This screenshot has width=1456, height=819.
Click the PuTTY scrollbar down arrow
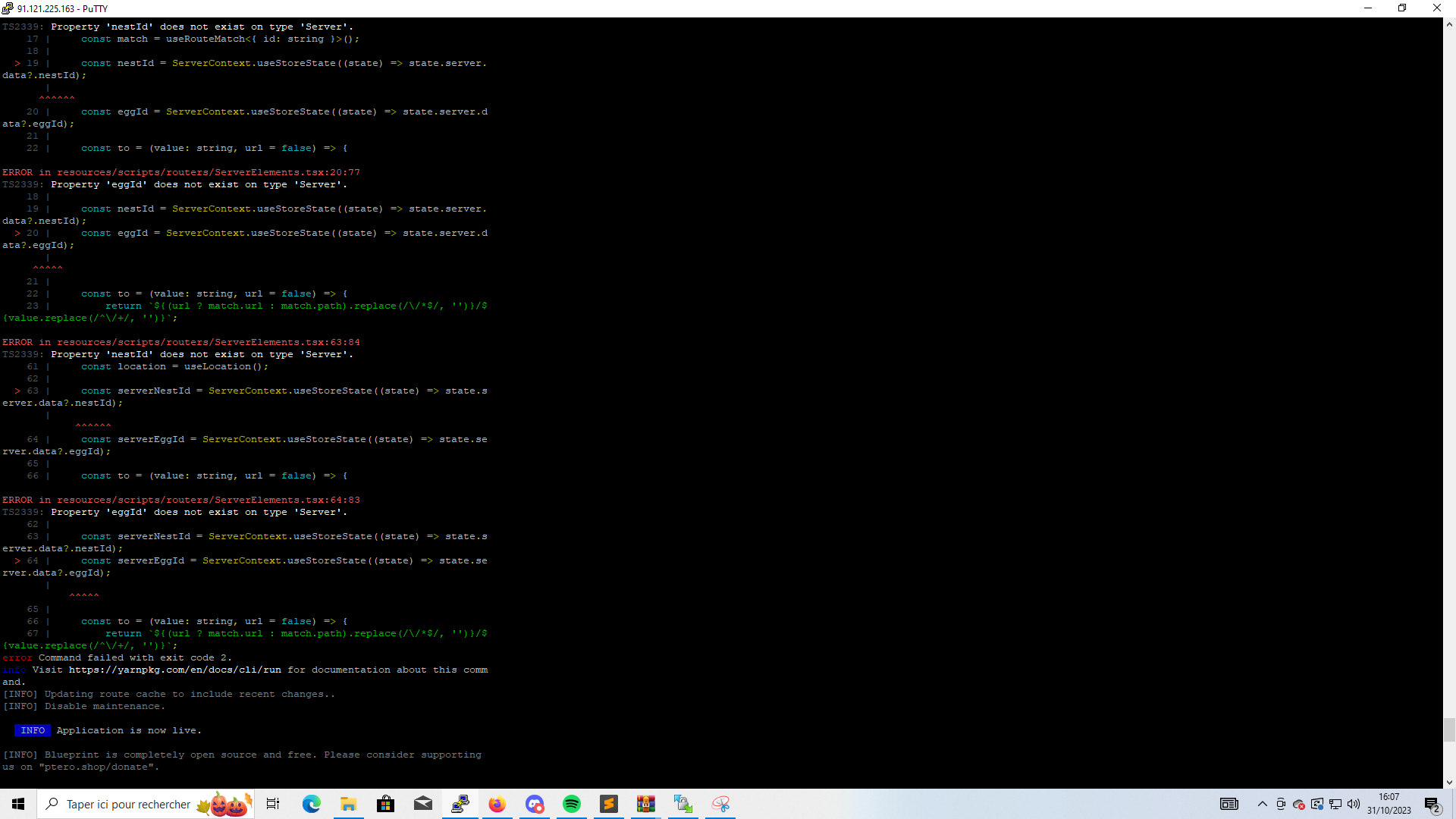point(1449,782)
